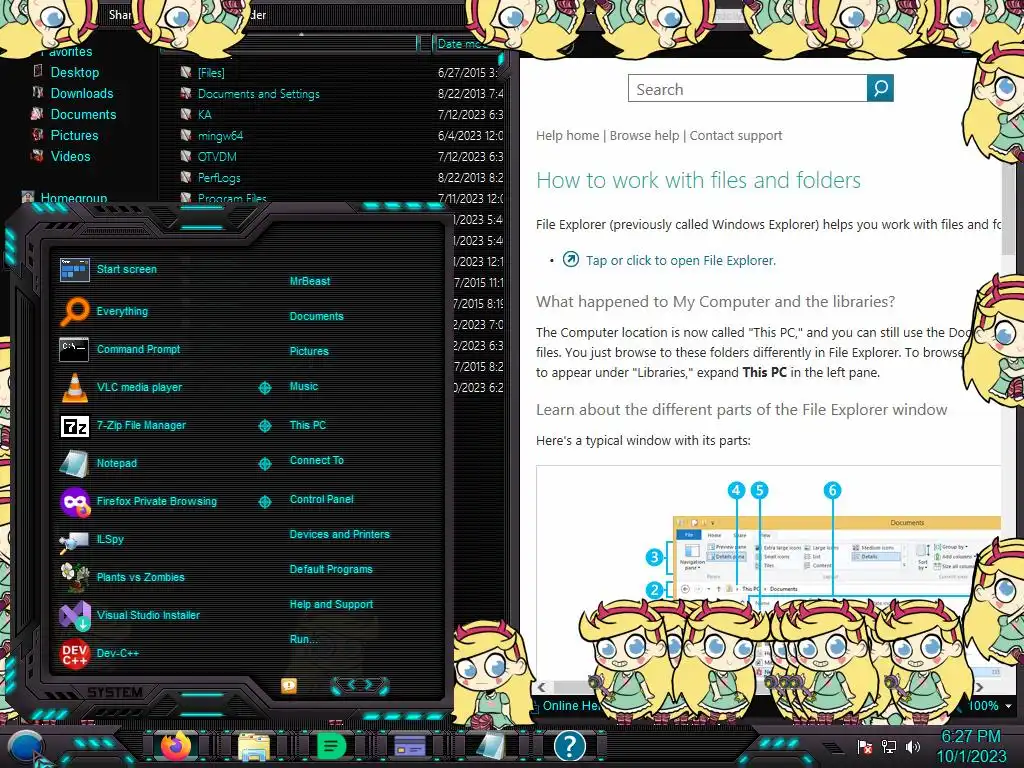Select Default Programs in start menu
This screenshot has width=1024, height=768.
coord(331,569)
